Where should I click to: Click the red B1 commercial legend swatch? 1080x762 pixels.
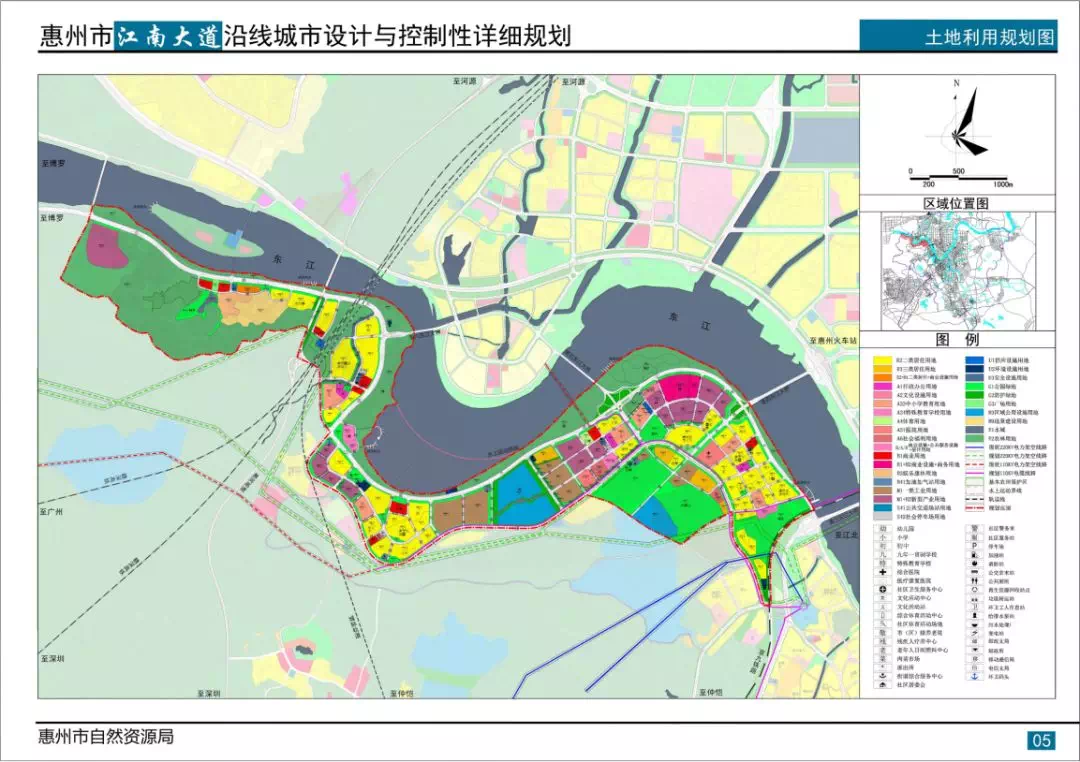coord(882,455)
